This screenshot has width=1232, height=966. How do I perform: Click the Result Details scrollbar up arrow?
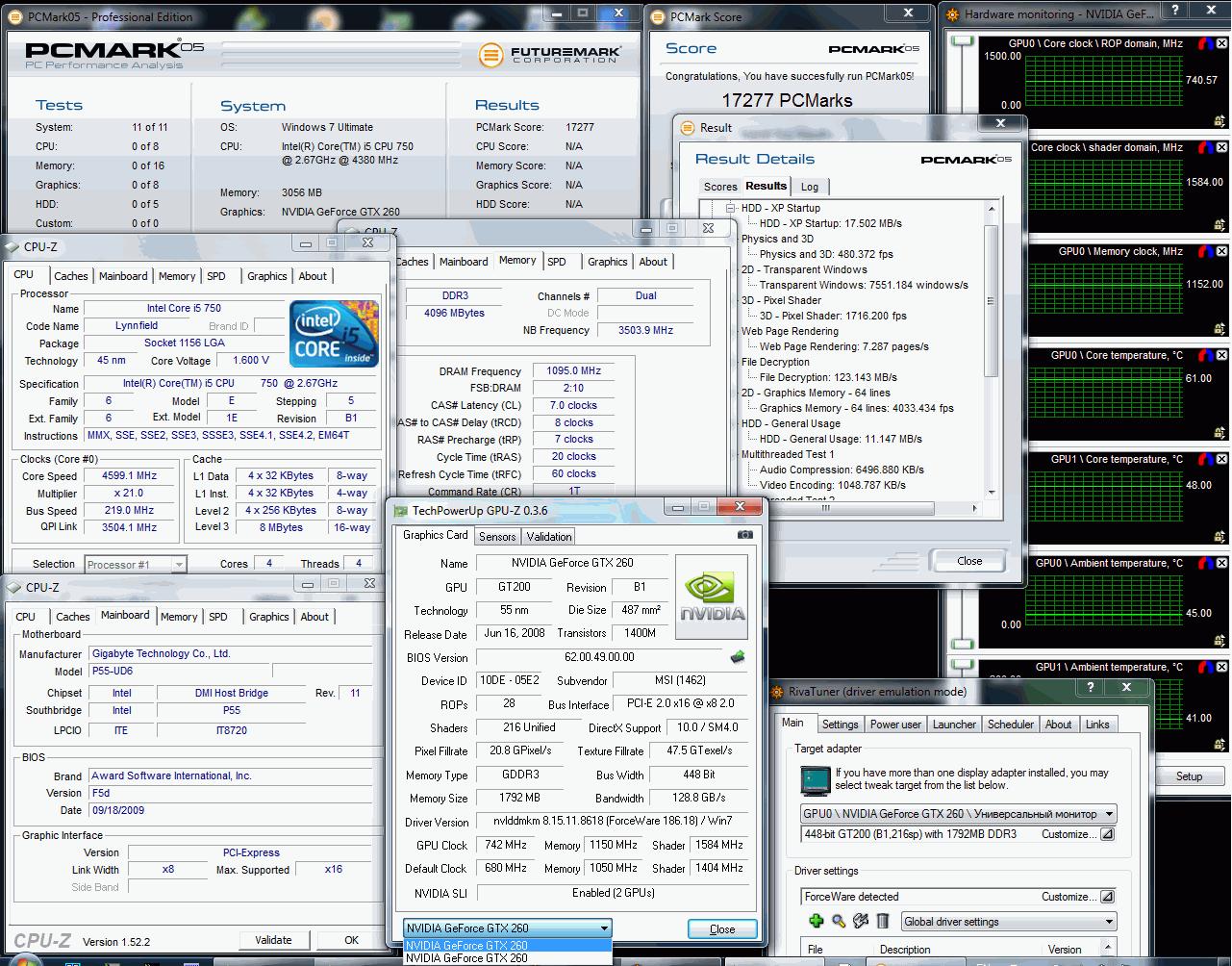pos(993,208)
